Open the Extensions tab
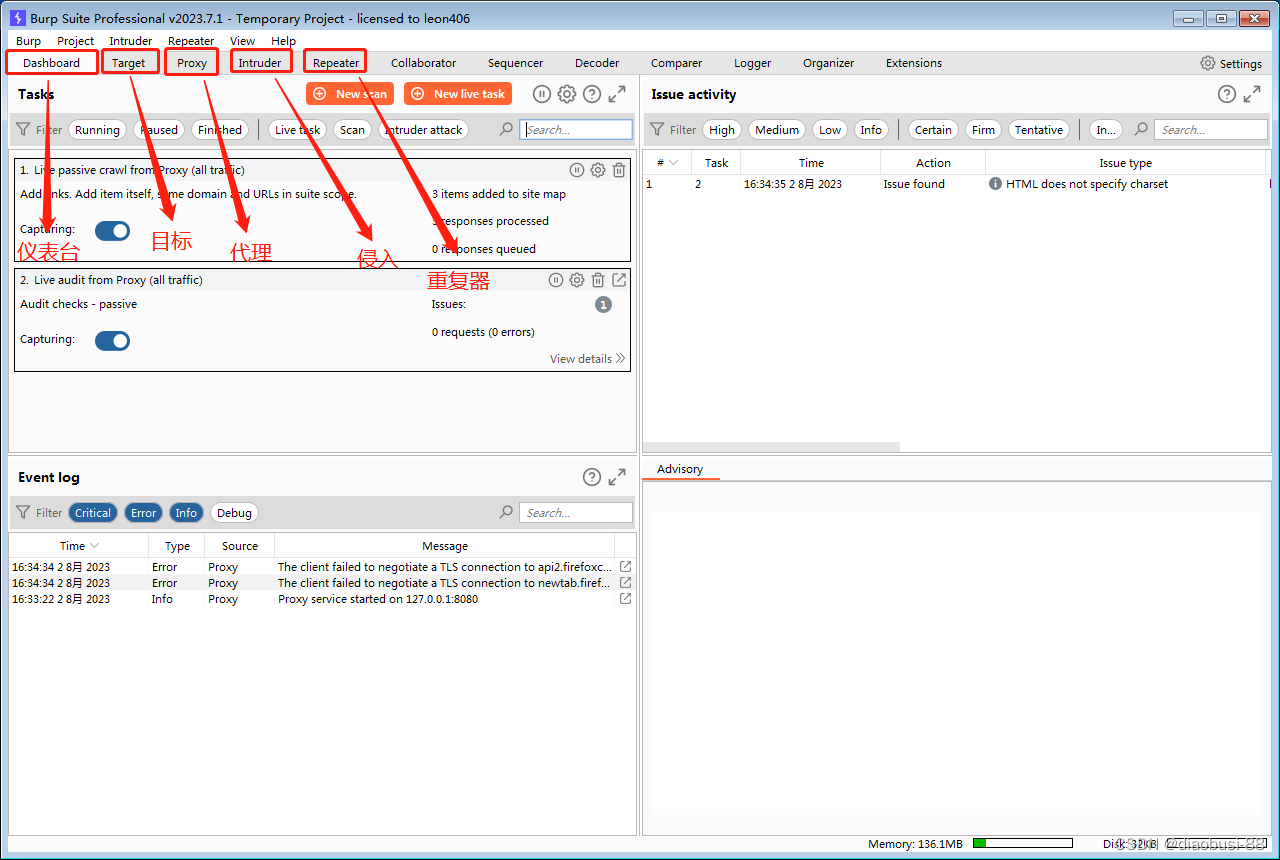1280x860 pixels. coord(914,63)
